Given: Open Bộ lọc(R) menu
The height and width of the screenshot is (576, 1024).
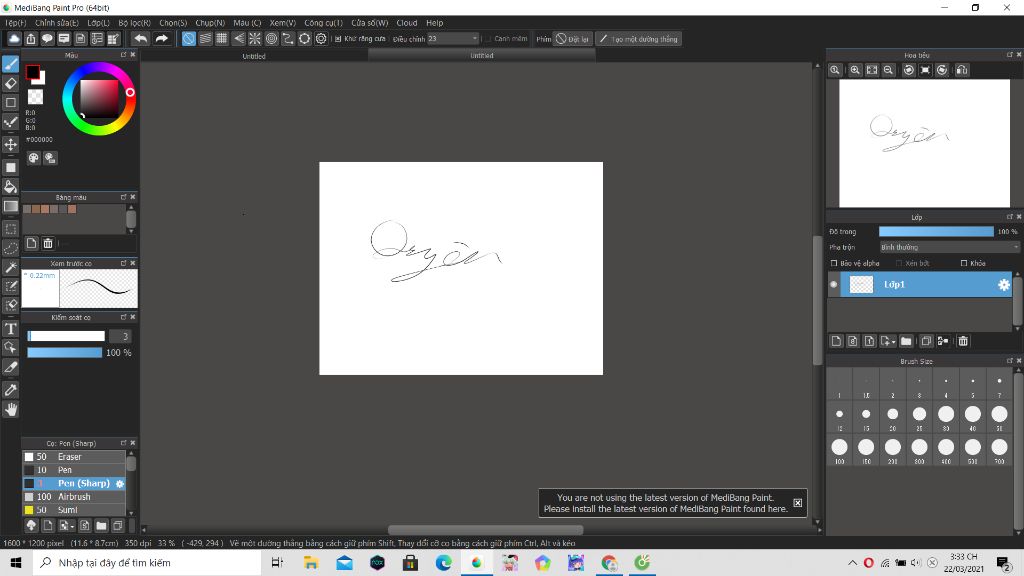Looking at the screenshot, I should click(x=135, y=23).
